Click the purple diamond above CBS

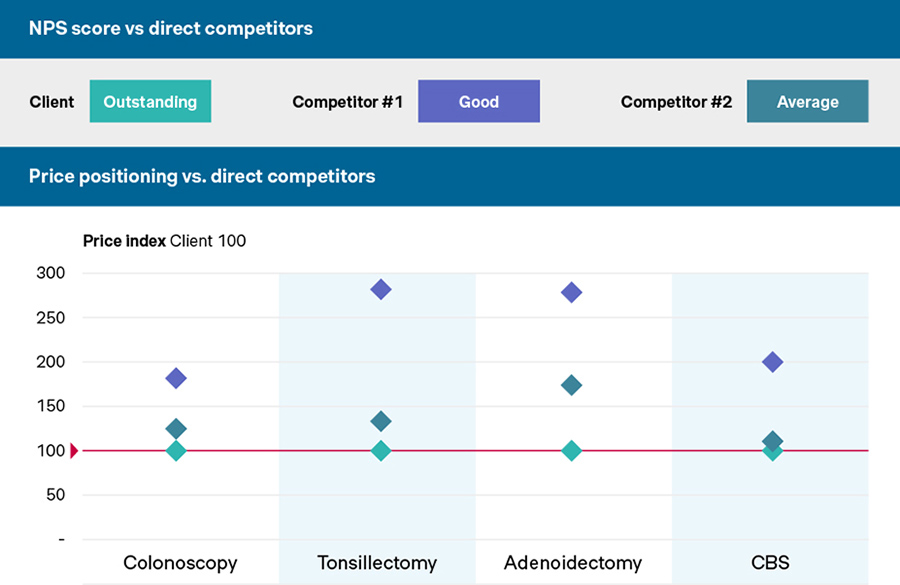pyautogui.click(x=772, y=362)
